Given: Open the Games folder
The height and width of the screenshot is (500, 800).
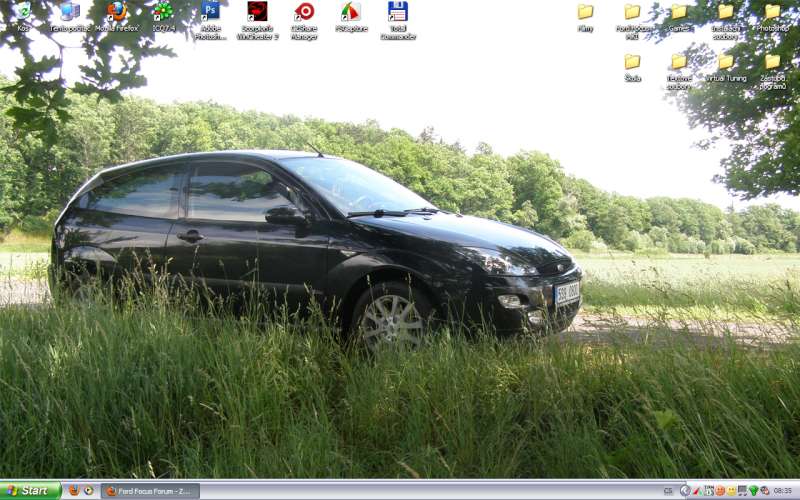Looking at the screenshot, I should coord(679,12).
